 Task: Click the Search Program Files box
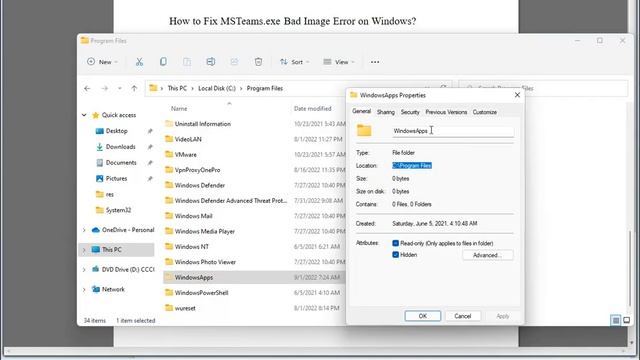pyautogui.click(x=543, y=88)
